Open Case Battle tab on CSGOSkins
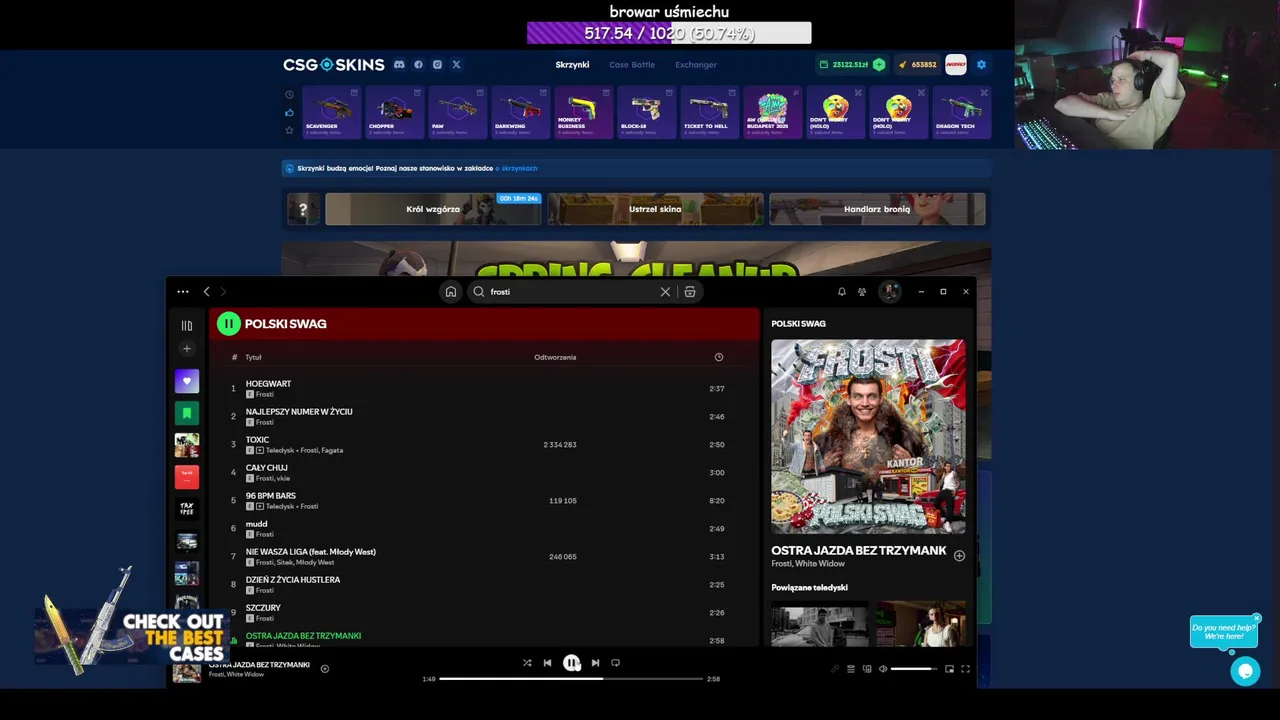Screen dimensions: 1280x720 coord(632,65)
